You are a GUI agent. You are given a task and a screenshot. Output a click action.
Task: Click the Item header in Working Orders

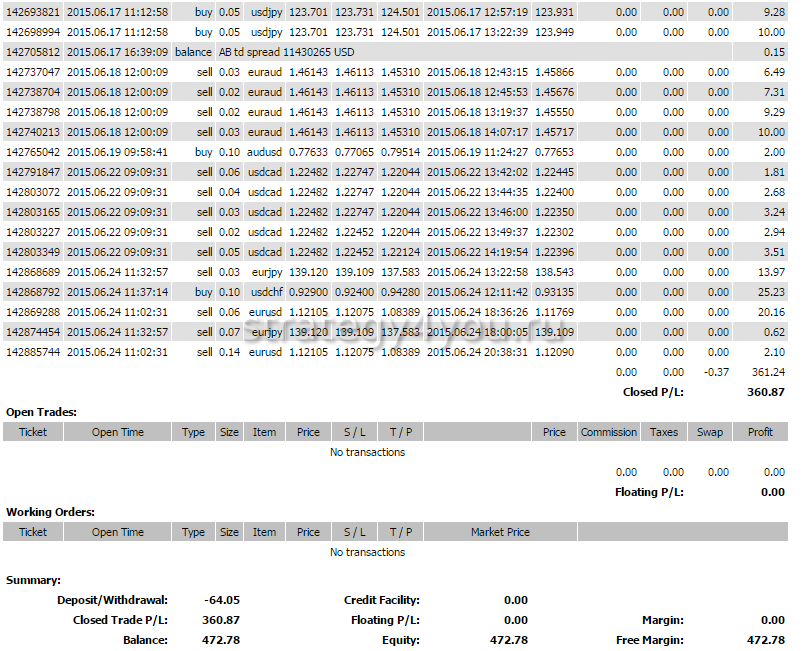click(x=264, y=532)
